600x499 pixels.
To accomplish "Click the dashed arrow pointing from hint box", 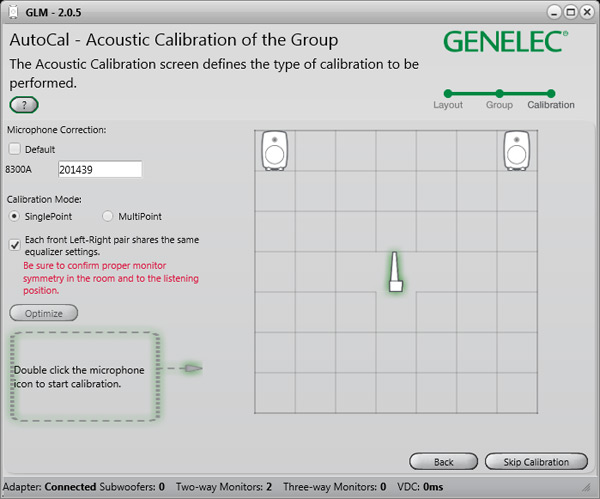I will coord(185,369).
